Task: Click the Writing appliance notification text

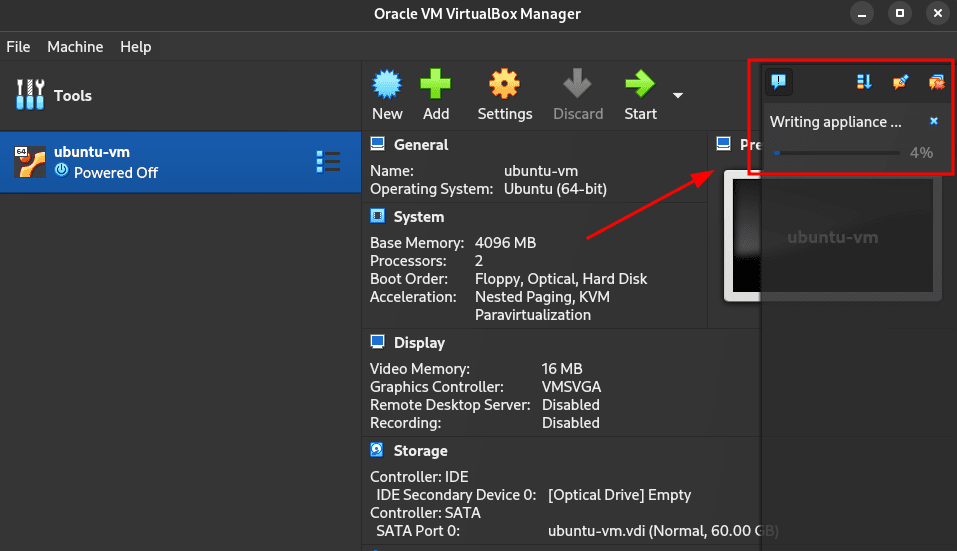Action: point(835,122)
